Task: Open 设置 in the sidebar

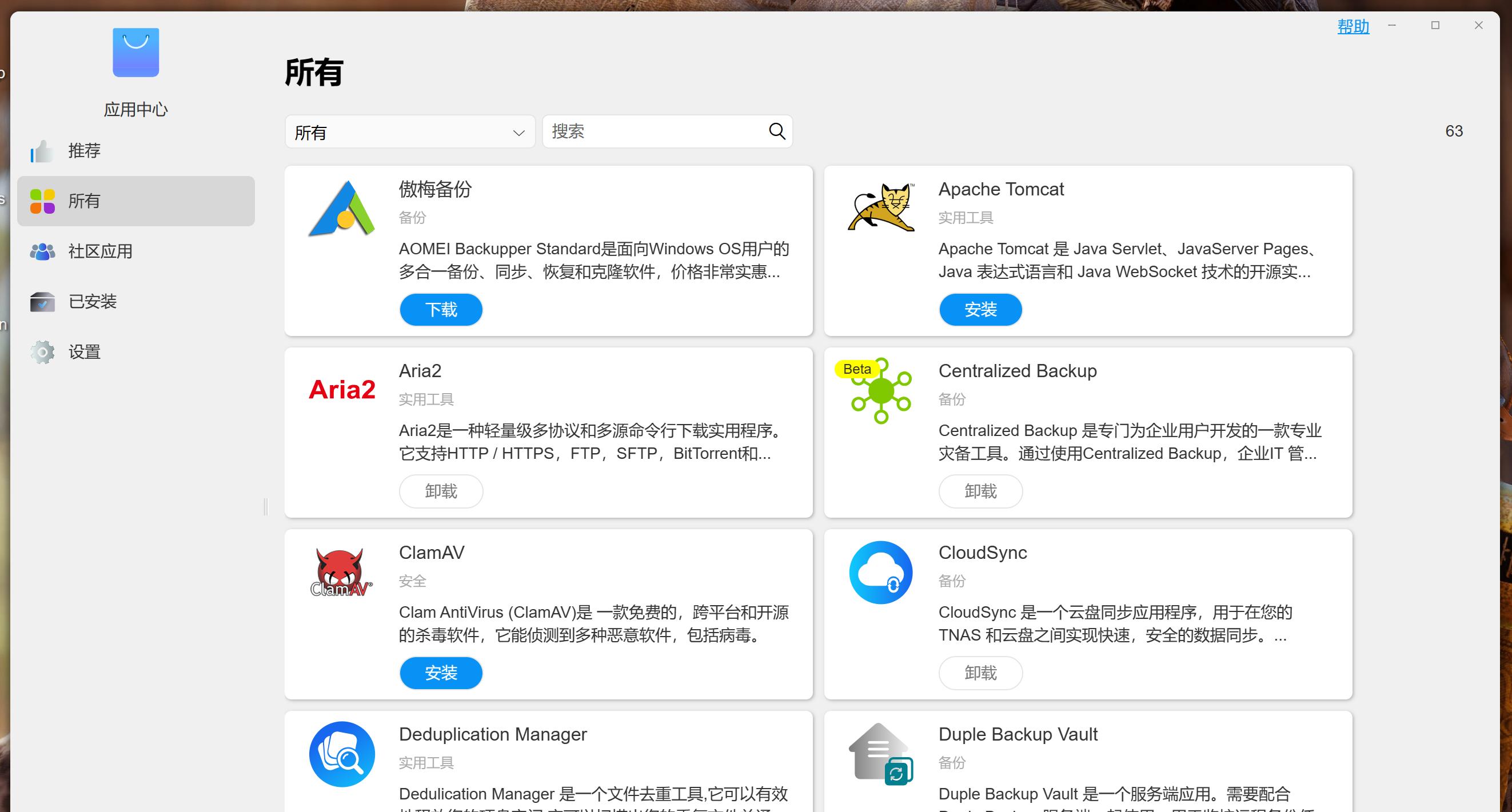Action: (x=135, y=352)
